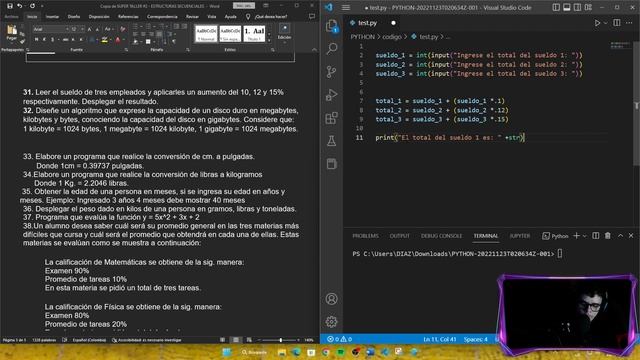This screenshot has width=640, height=360.
Task: Toggle the bottom panel layout button
Action: pyautogui.click(x=567, y=7)
